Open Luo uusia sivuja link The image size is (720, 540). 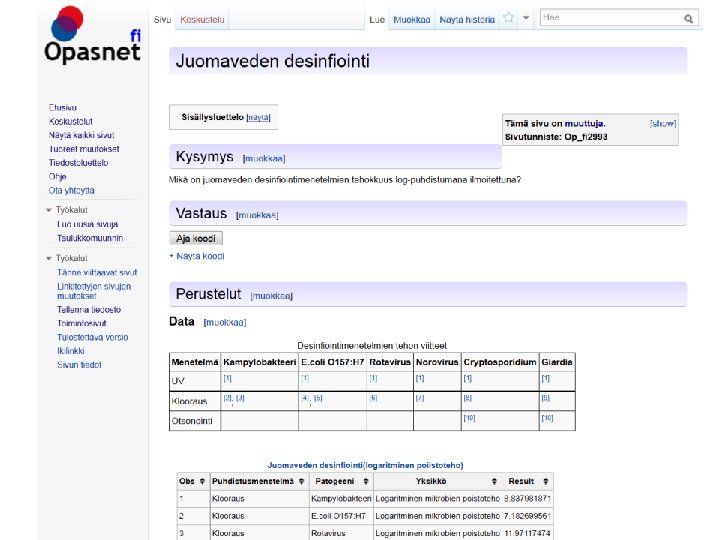pyautogui.click(x=87, y=224)
